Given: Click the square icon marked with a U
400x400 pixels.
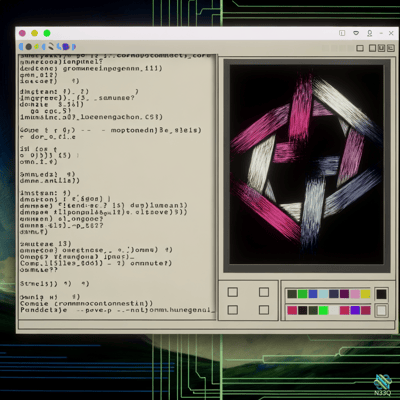Looking at the screenshot, I should (381, 48).
